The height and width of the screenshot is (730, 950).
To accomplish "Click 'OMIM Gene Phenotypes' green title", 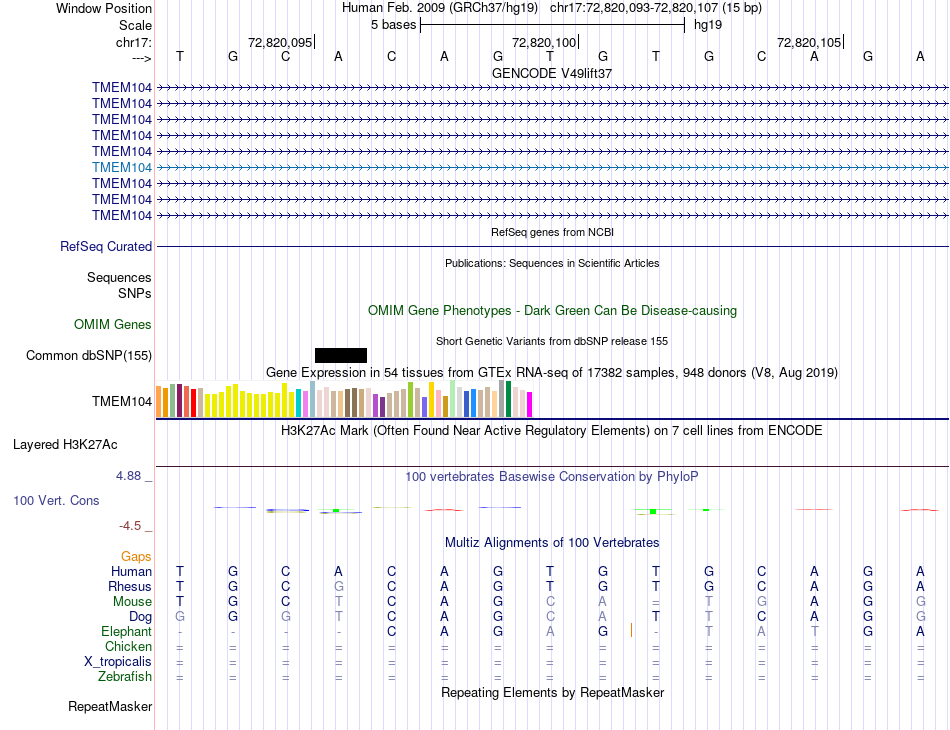I will pos(552,310).
